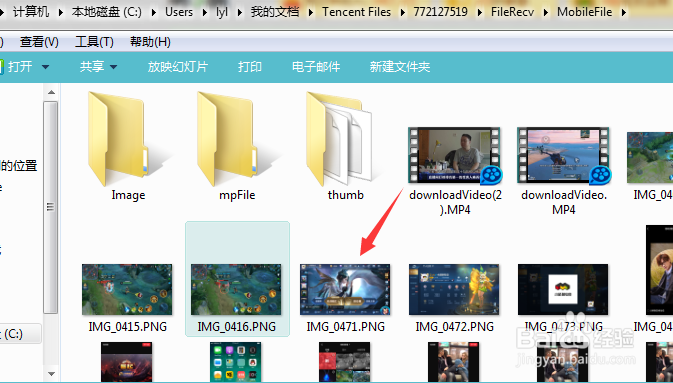Open the 帮助(H) menu
673x383 pixels.
(150, 42)
